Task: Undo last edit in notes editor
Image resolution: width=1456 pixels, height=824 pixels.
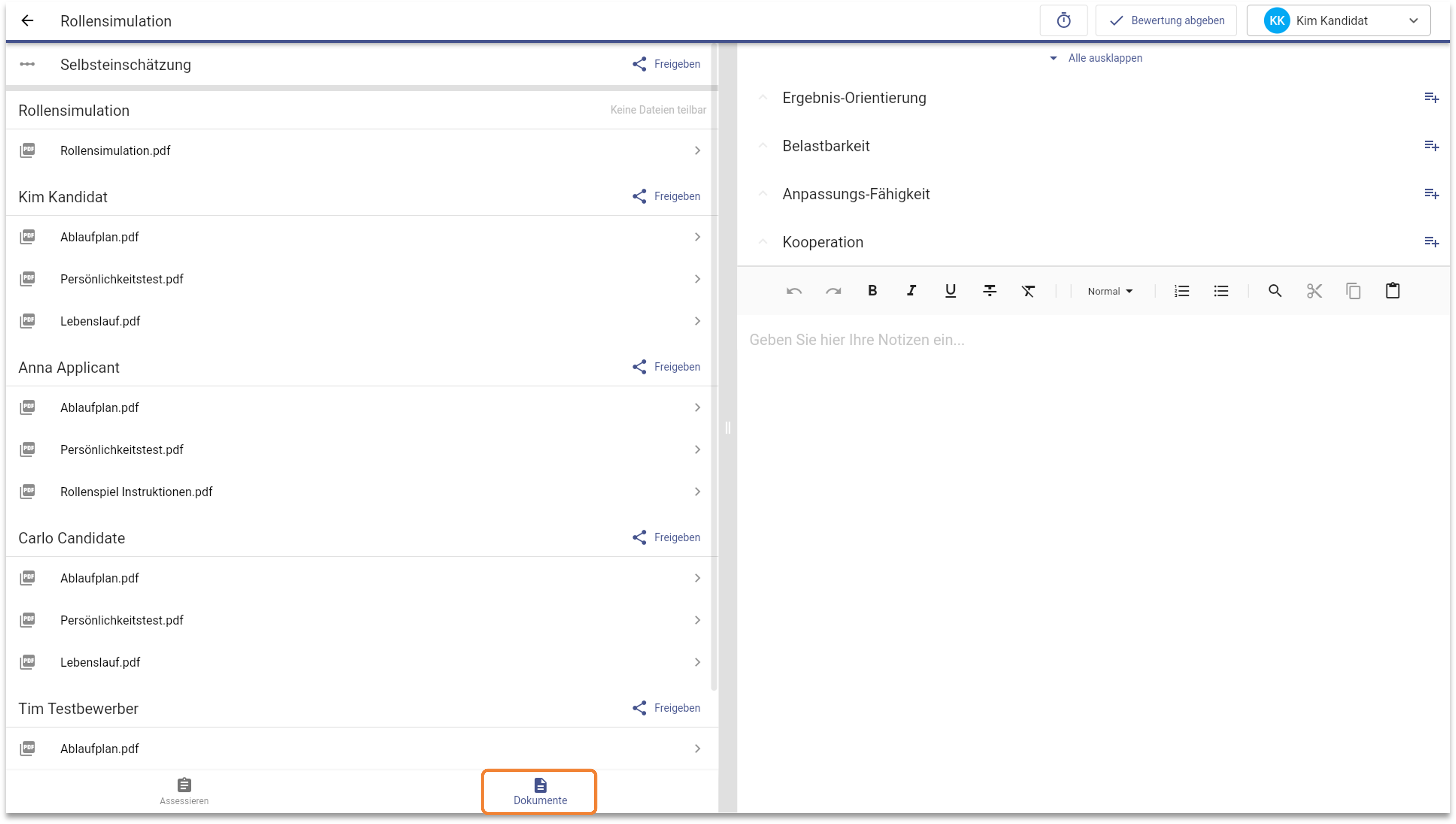Action: [794, 291]
